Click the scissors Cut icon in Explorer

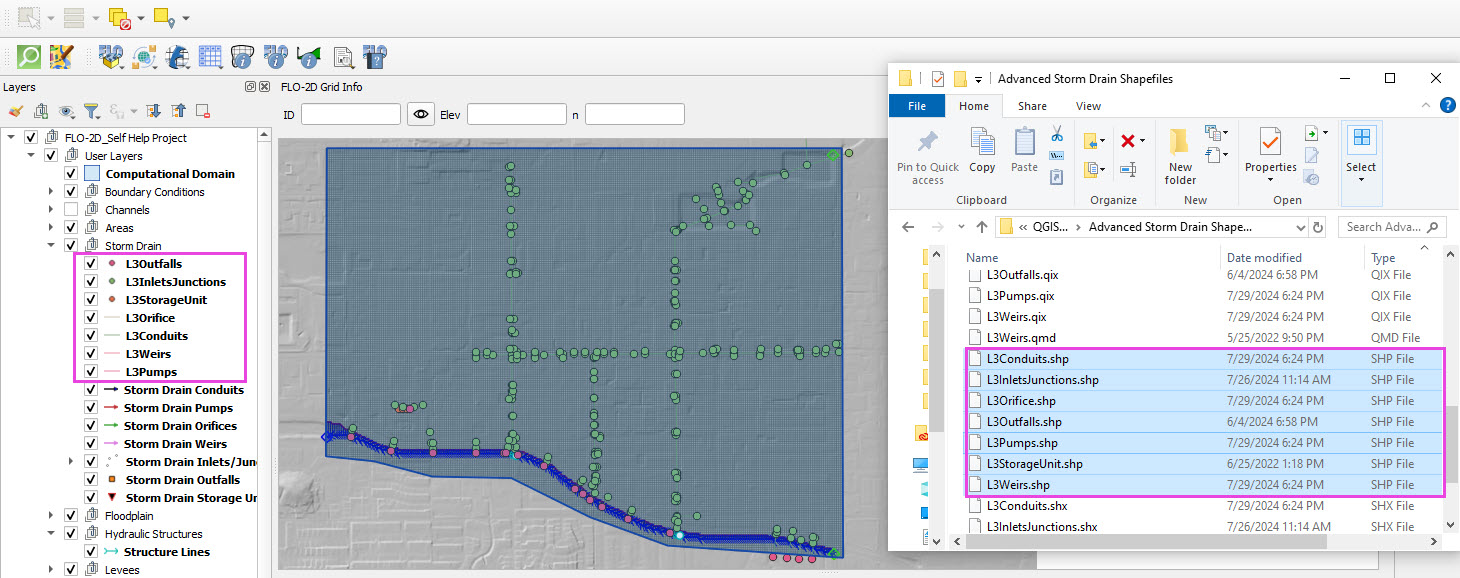(x=1057, y=135)
